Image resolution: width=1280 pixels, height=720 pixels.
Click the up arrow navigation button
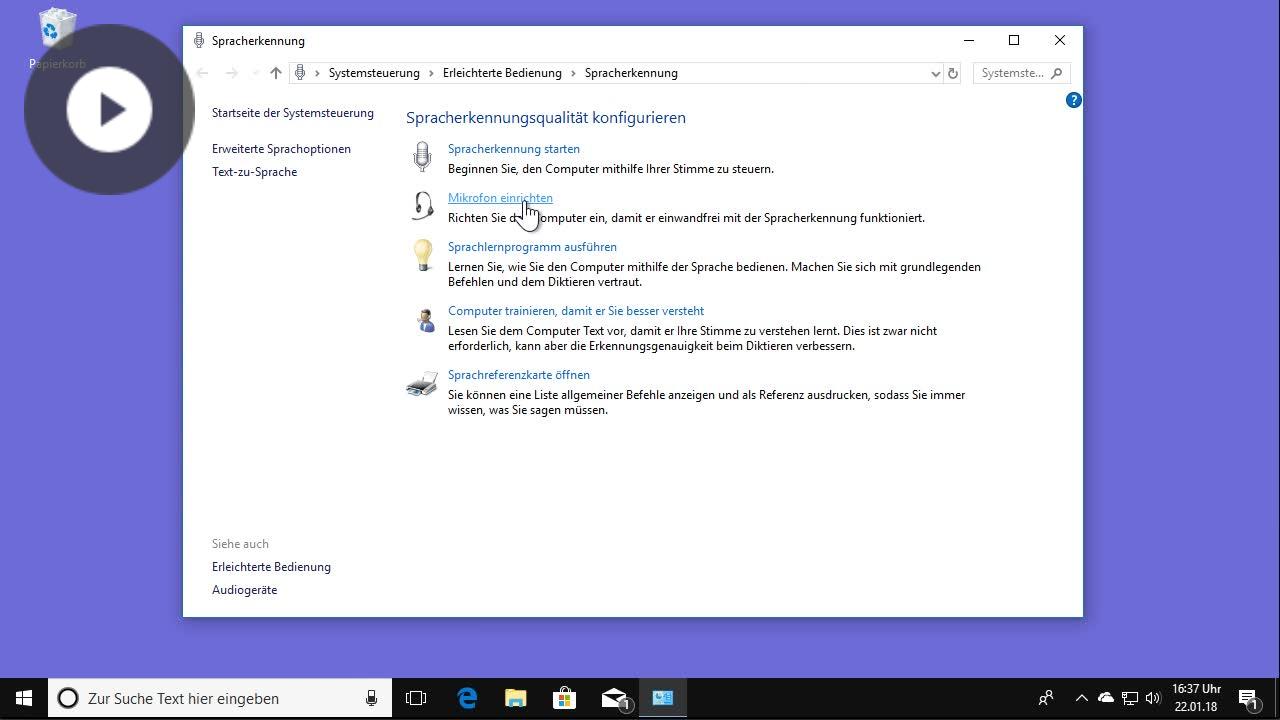pyautogui.click(x=276, y=73)
